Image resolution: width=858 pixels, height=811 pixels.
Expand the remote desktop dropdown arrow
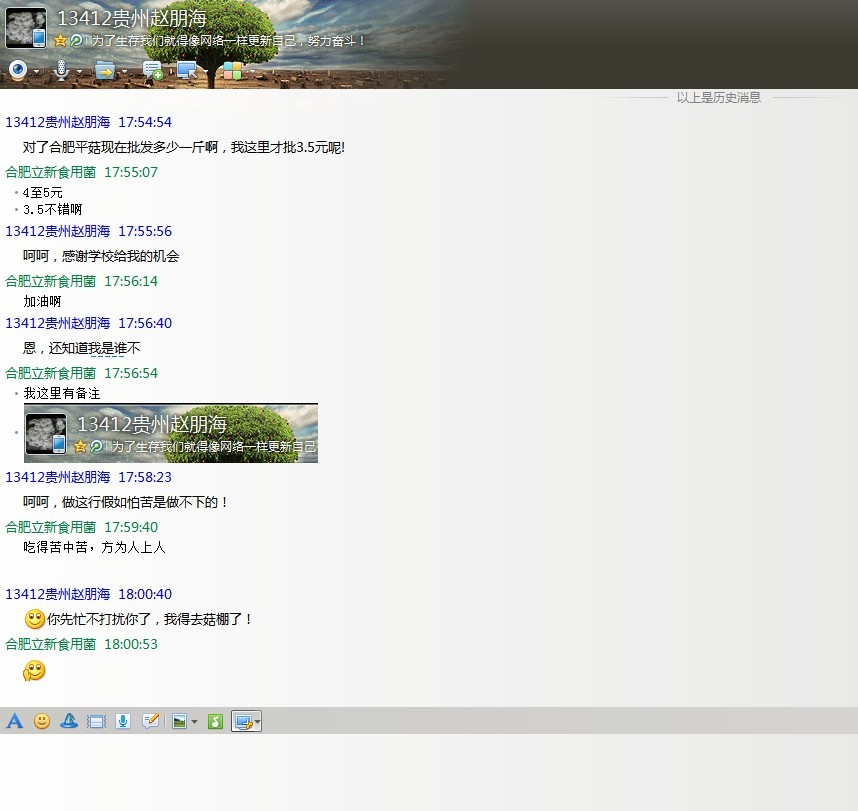(206, 71)
